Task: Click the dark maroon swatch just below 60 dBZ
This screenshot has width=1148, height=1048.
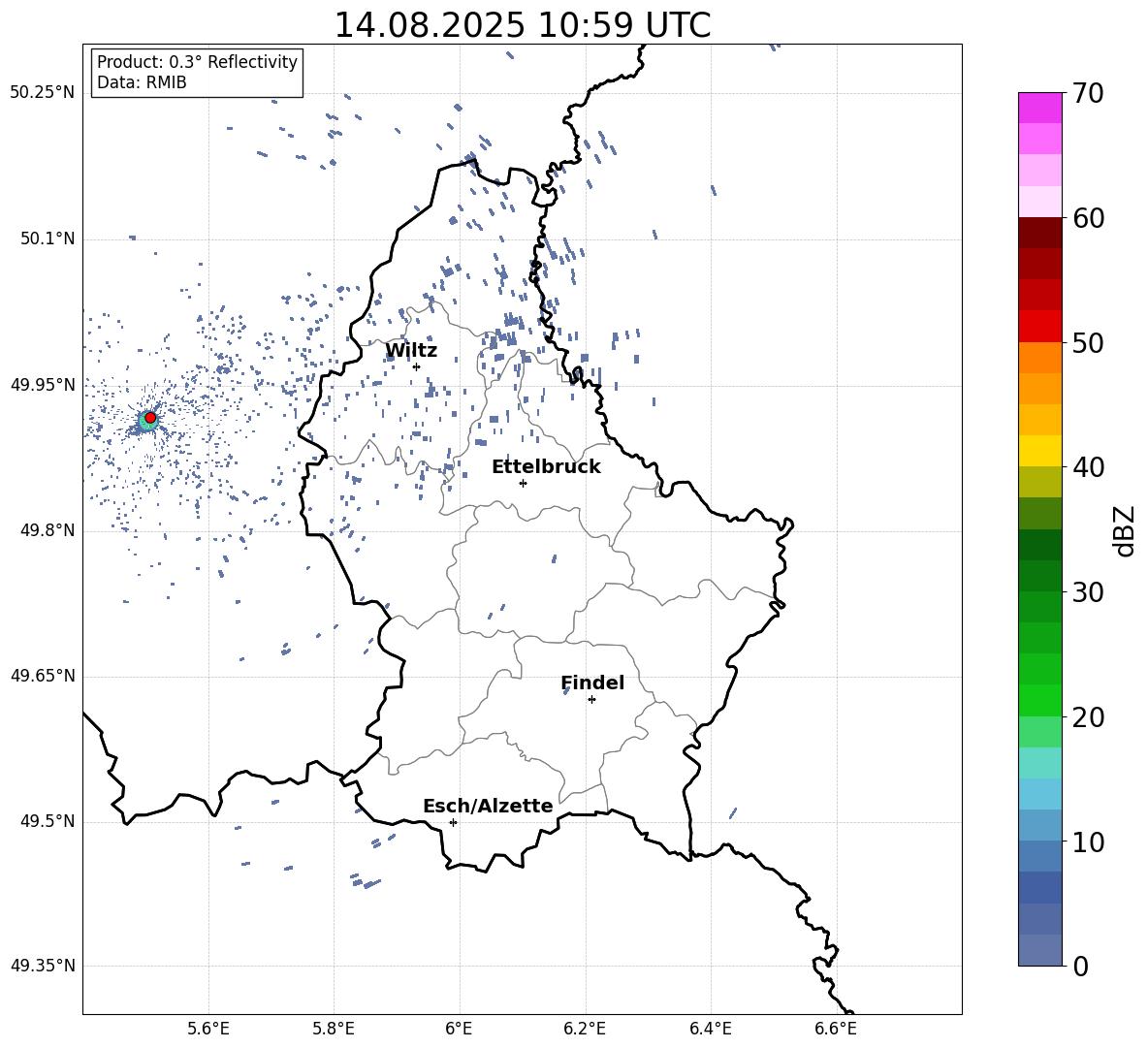Action: 1039,234
